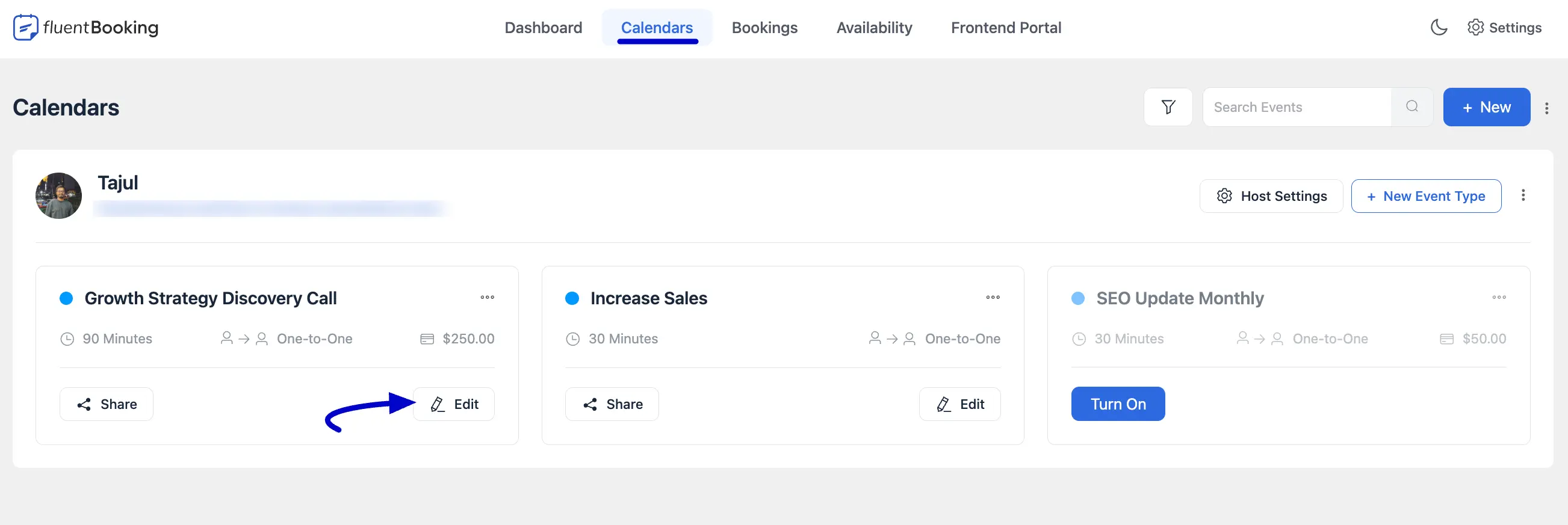Click the $250.00 price text
The image size is (1568, 525).
coord(468,339)
